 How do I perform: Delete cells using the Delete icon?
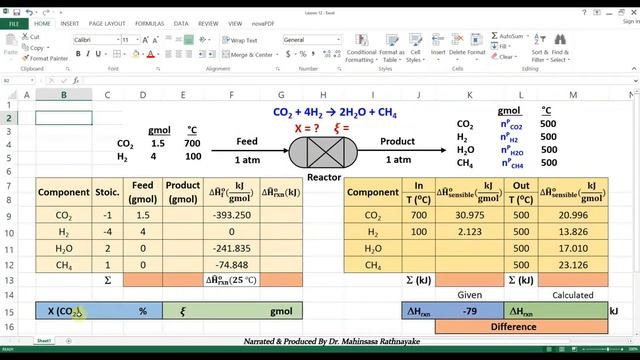coord(457,40)
